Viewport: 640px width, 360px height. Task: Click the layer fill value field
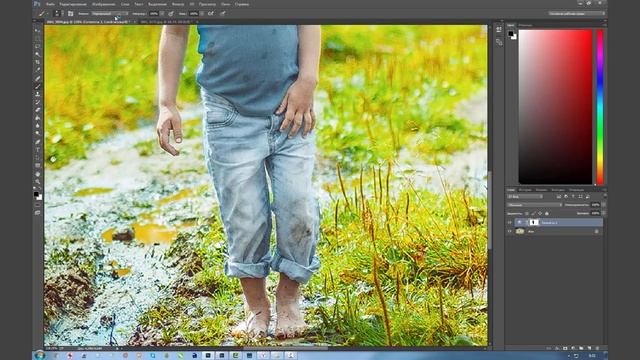[596, 213]
